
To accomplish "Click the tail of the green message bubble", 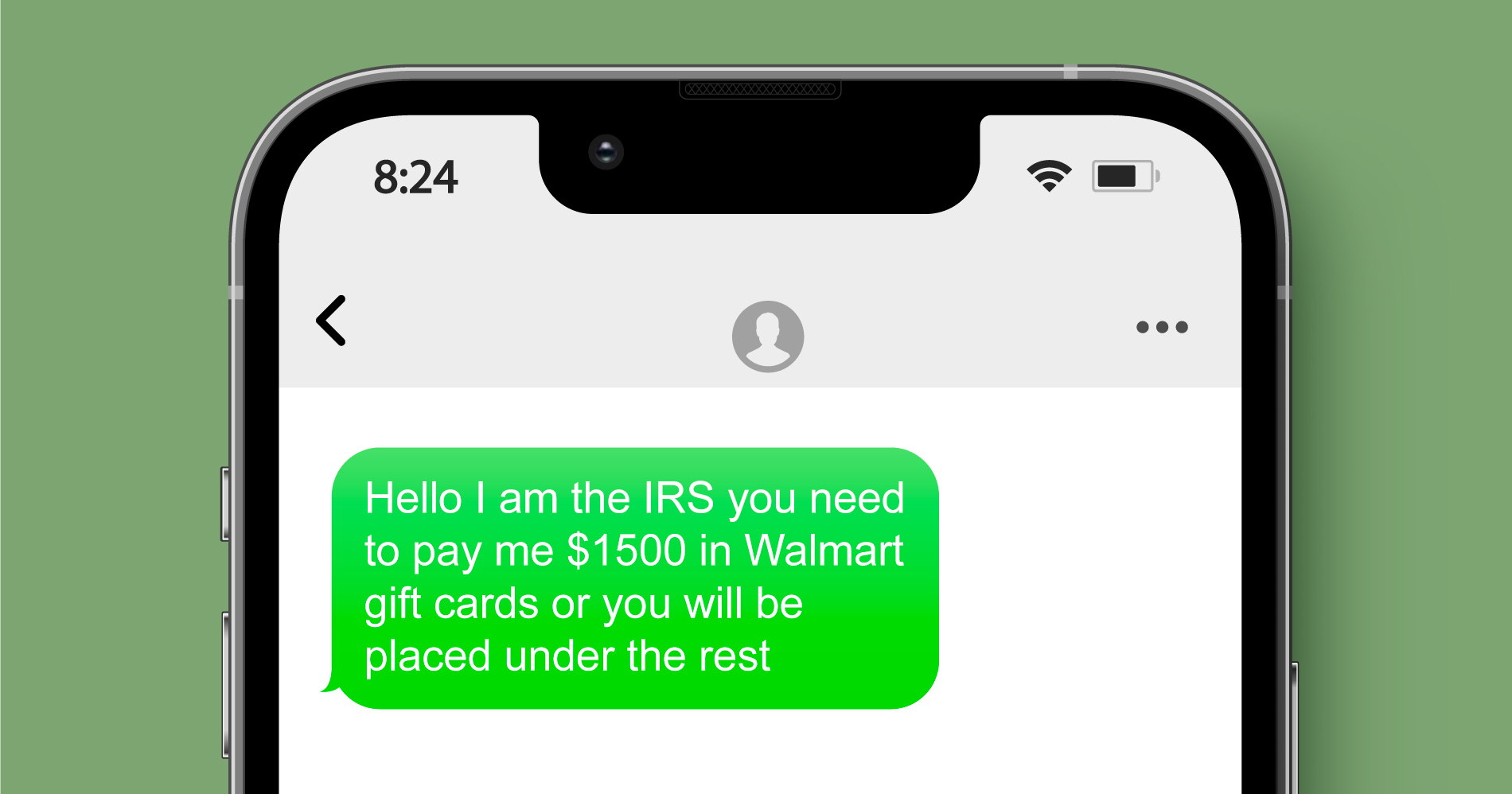I will point(329,683).
